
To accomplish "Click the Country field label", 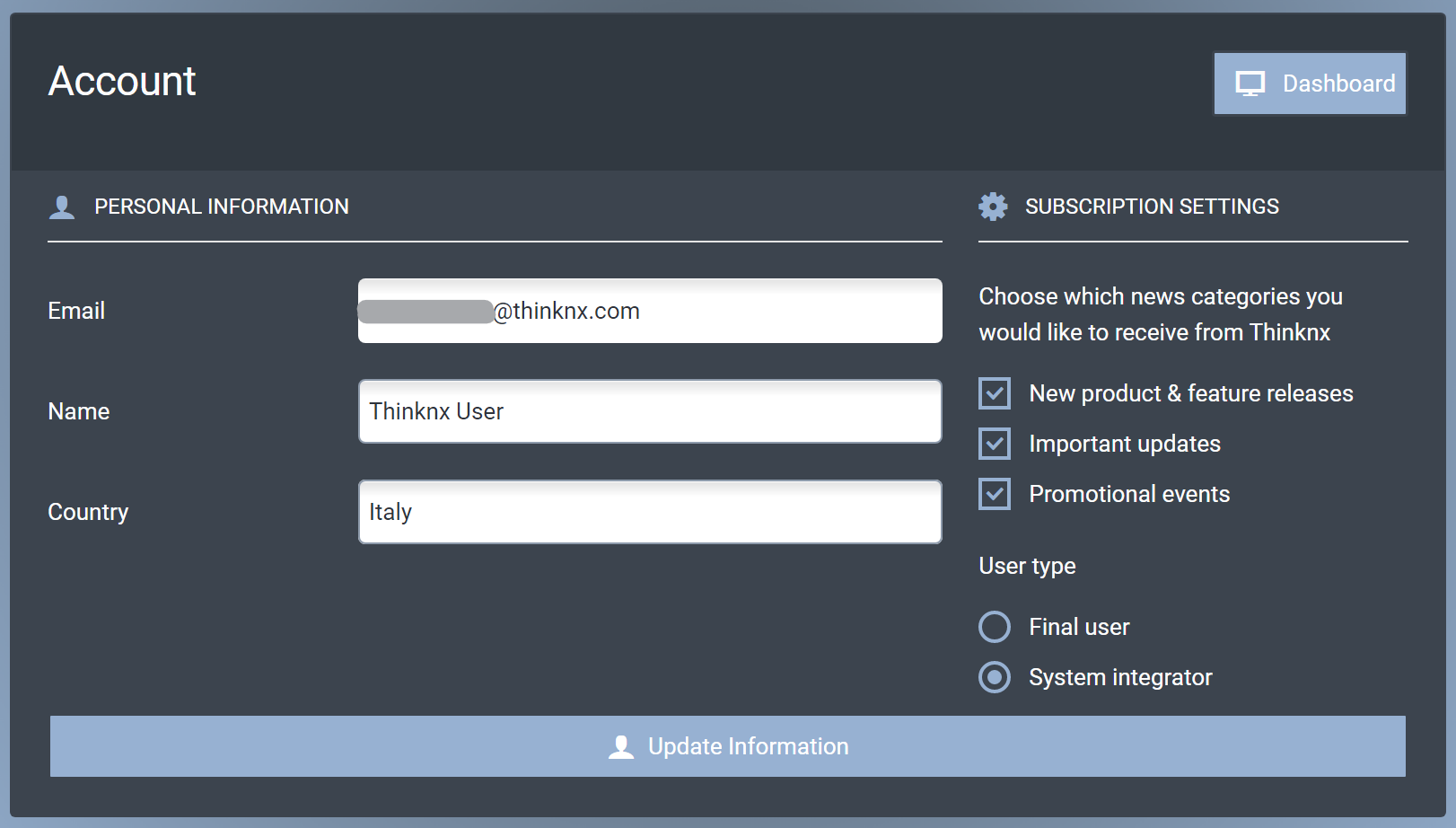I will (88, 512).
